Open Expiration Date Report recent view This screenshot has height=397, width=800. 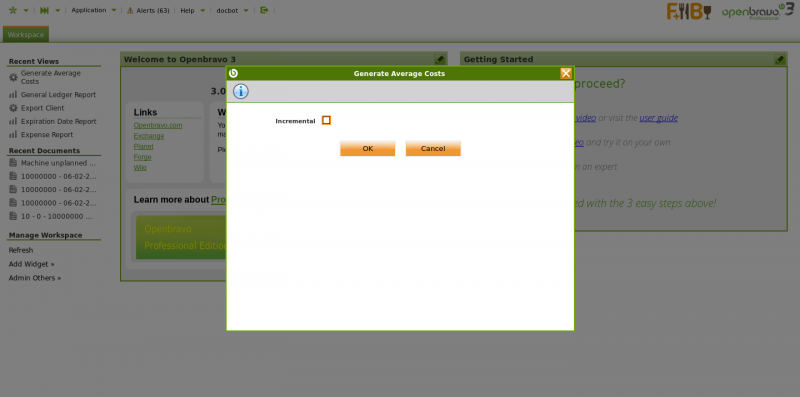[59, 121]
